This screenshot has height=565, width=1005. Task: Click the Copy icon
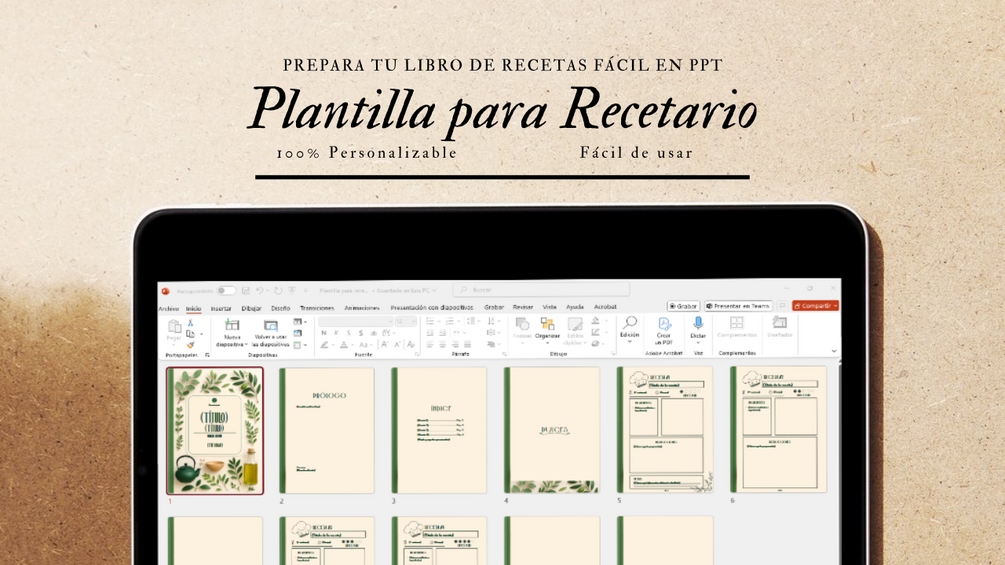pyautogui.click(x=190, y=334)
